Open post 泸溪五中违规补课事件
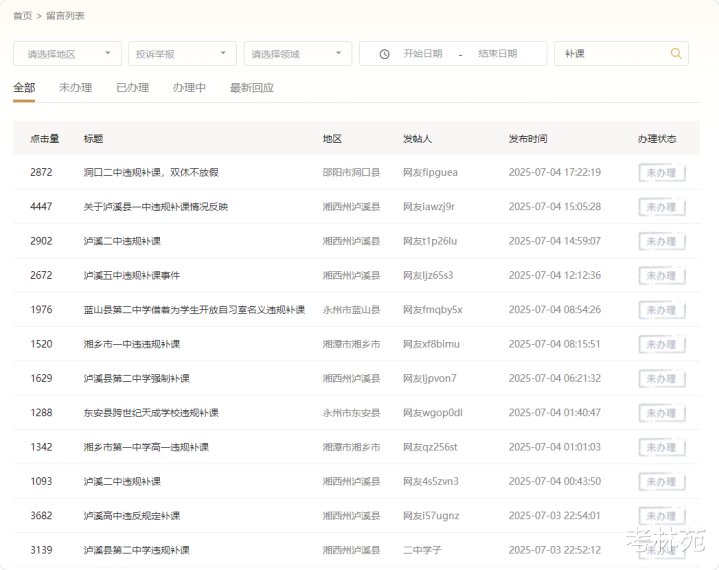The height and width of the screenshot is (570, 719). pyautogui.click(x=132, y=276)
